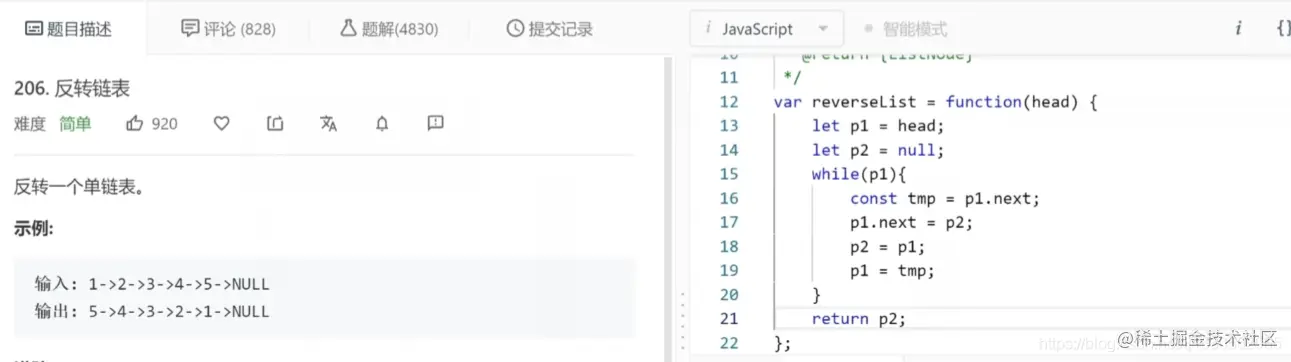Switch to 评论 (828) tab
The image size is (1291, 362).
click(x=228, y=28)
